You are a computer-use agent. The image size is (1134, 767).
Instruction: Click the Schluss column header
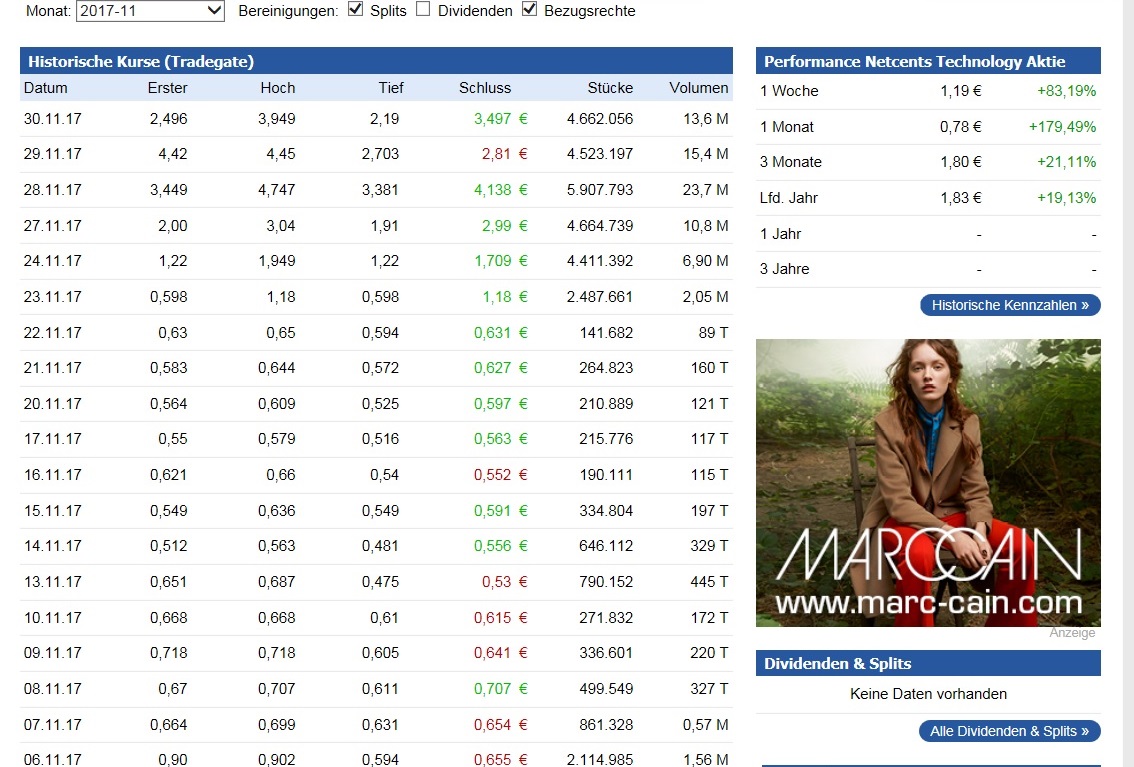pyautogui.click(x=484, y=88)
